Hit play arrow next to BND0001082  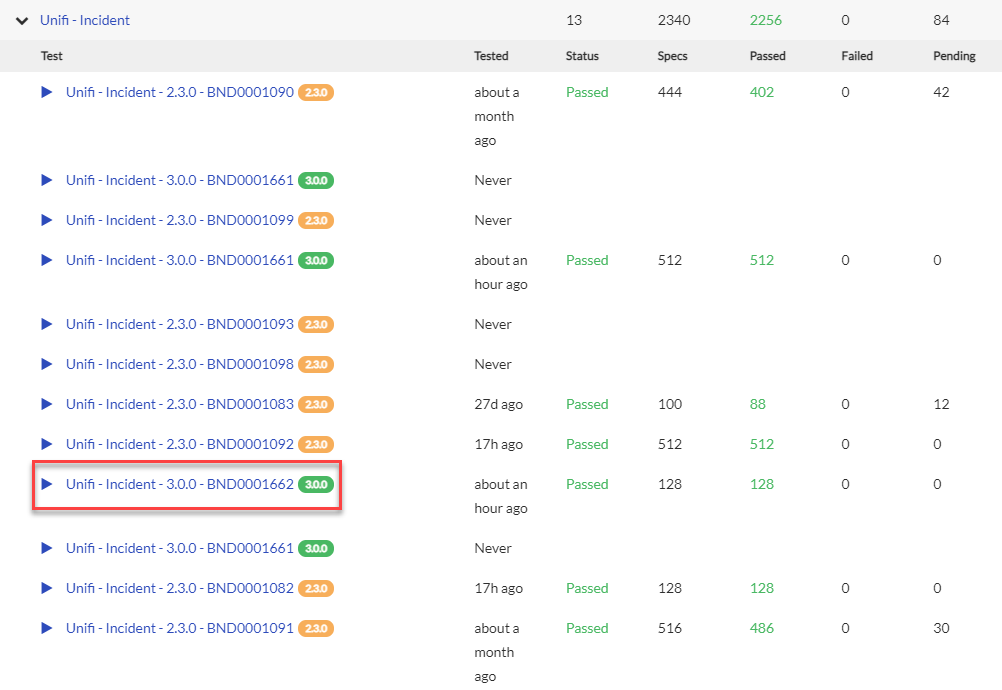click(x=46, y=588)
